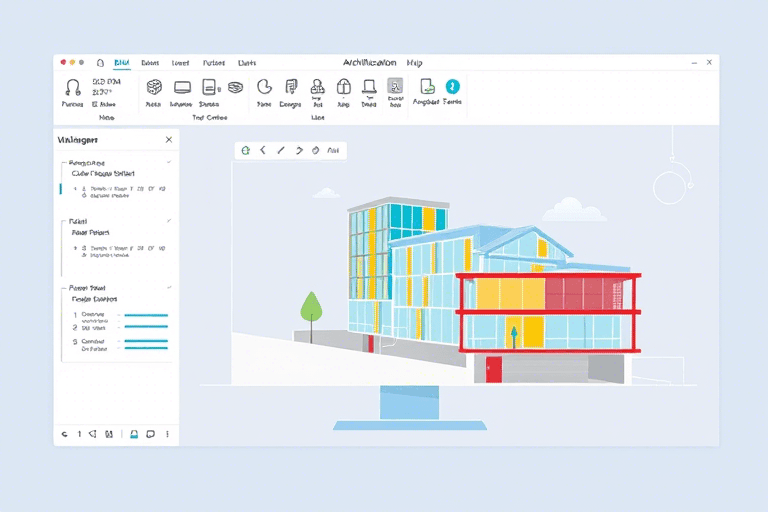Image resolution: width=768 pixels, height=512 pixels.
Task: Collapse the first section in the side panel
Action: click(x=168, y=162)
